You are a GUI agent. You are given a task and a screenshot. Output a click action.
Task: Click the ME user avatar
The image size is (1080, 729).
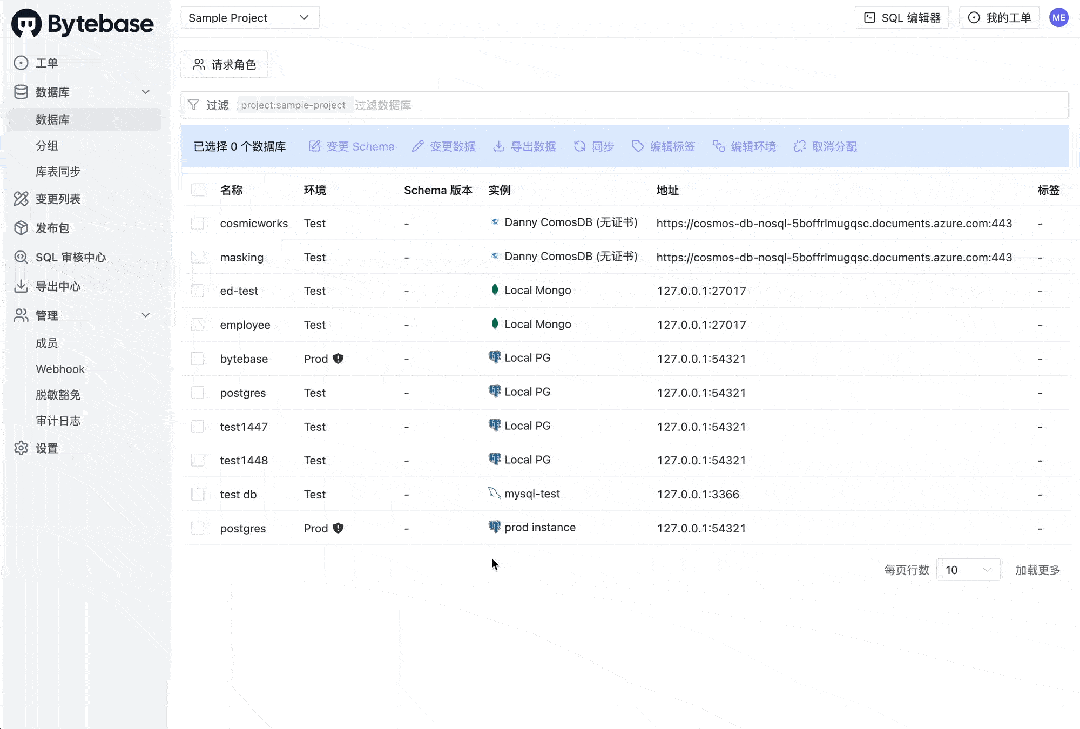point(1059,18)
